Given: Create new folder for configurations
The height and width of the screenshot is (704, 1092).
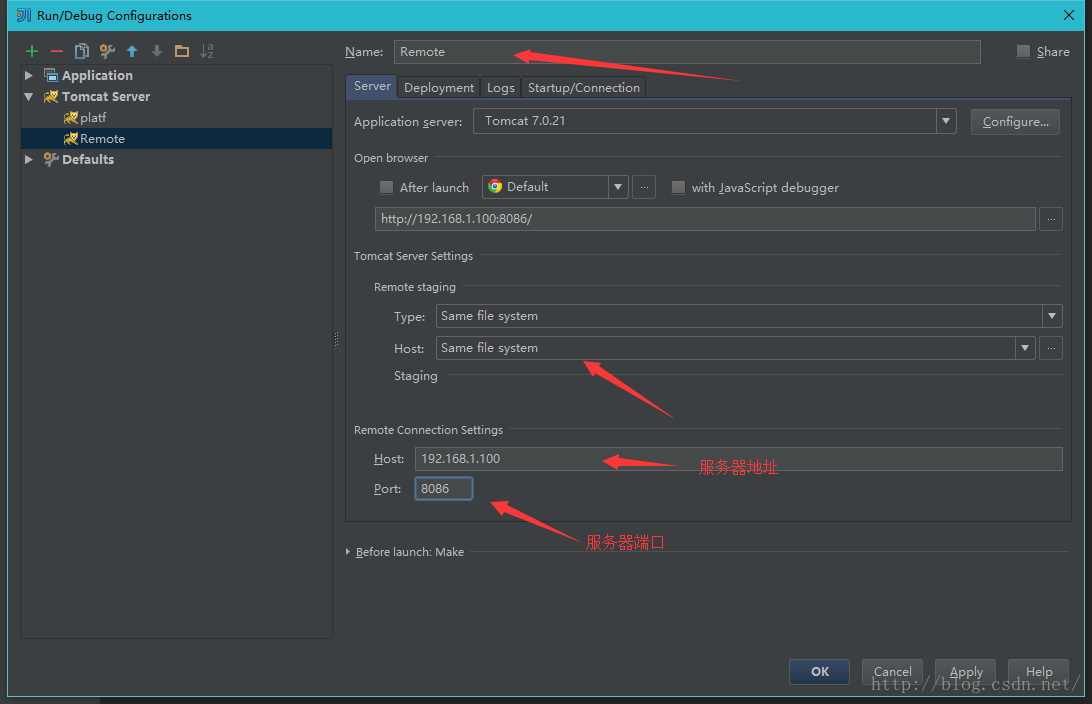Looking at the screenshot, I should click(x=182, y=51).
